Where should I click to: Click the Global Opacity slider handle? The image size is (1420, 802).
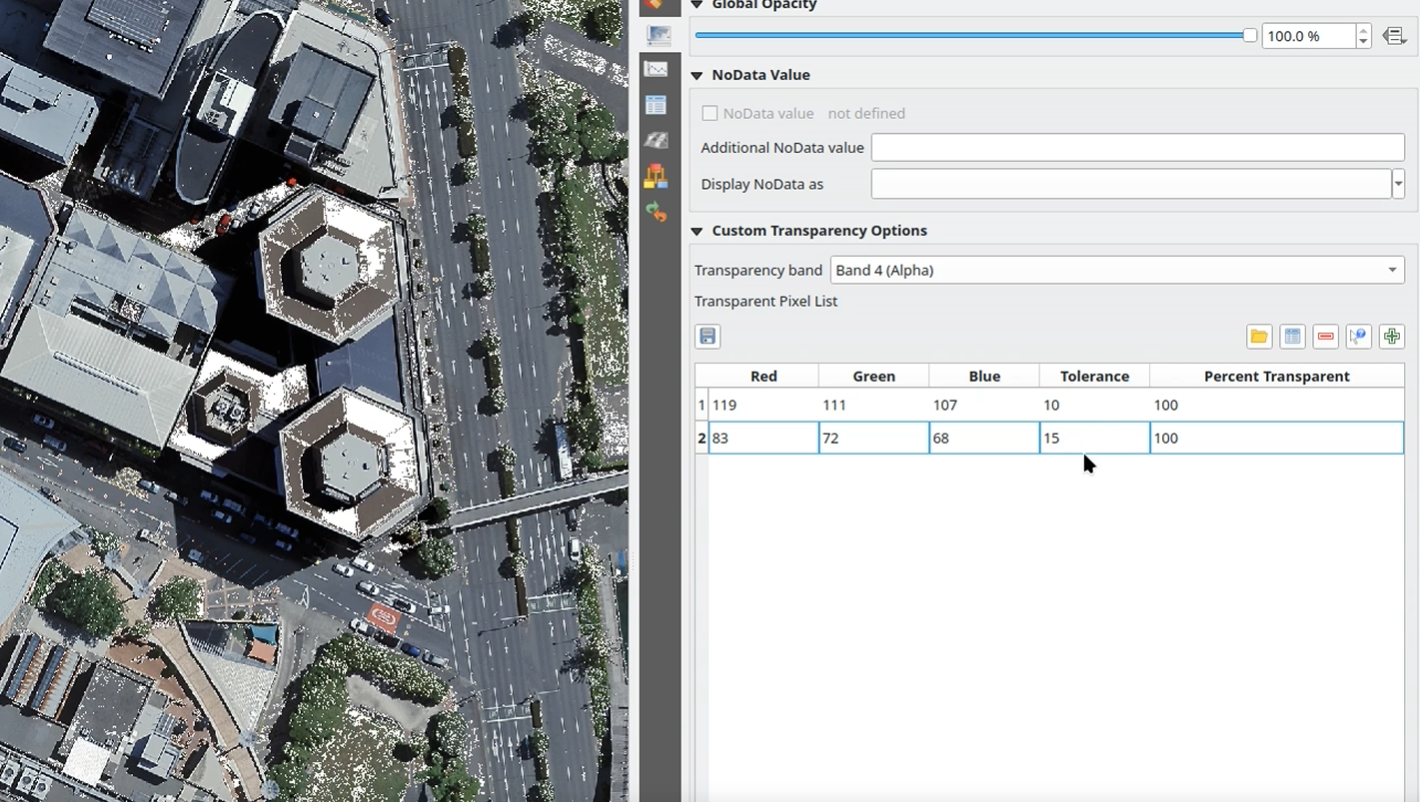coord(1250,36)
